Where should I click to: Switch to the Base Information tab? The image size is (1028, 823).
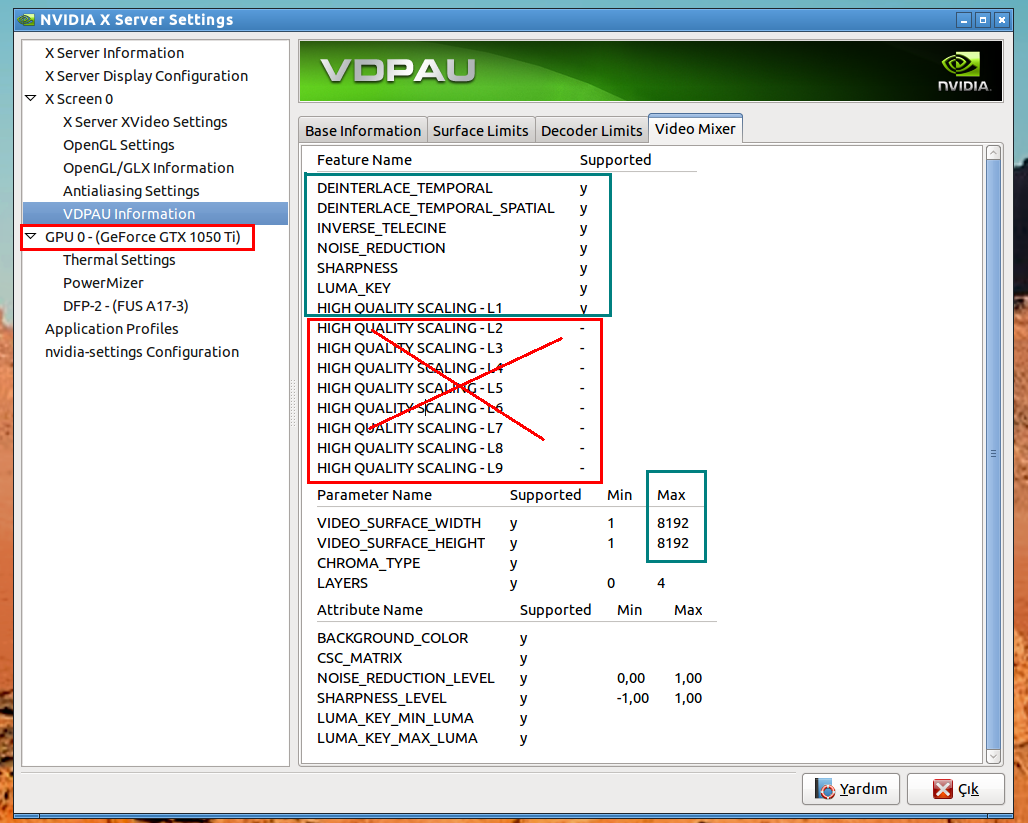(x=363, y=130)
